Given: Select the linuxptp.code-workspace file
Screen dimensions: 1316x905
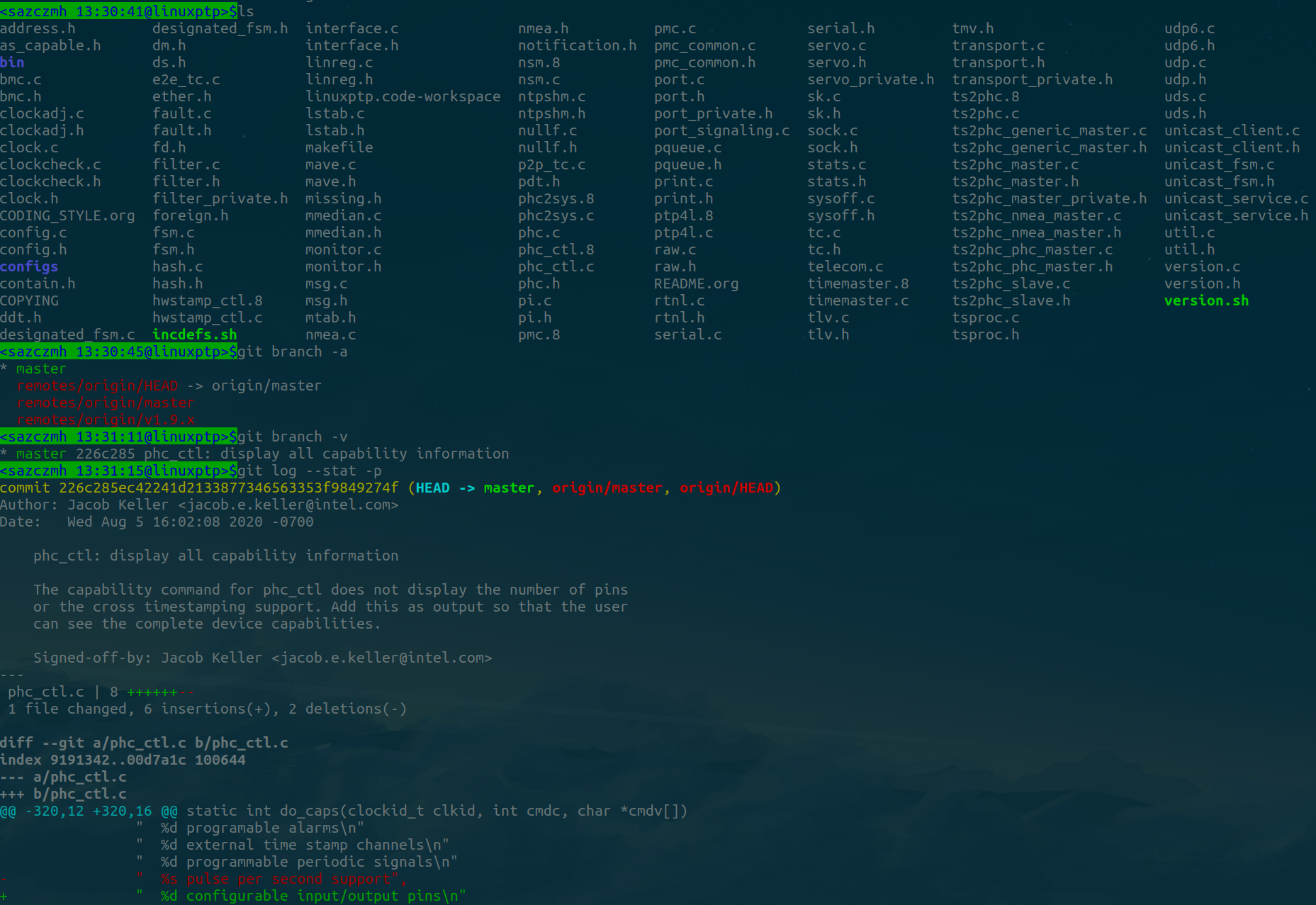Looking at the screenshot, I should pyautogui.click(x=403, y=96).
